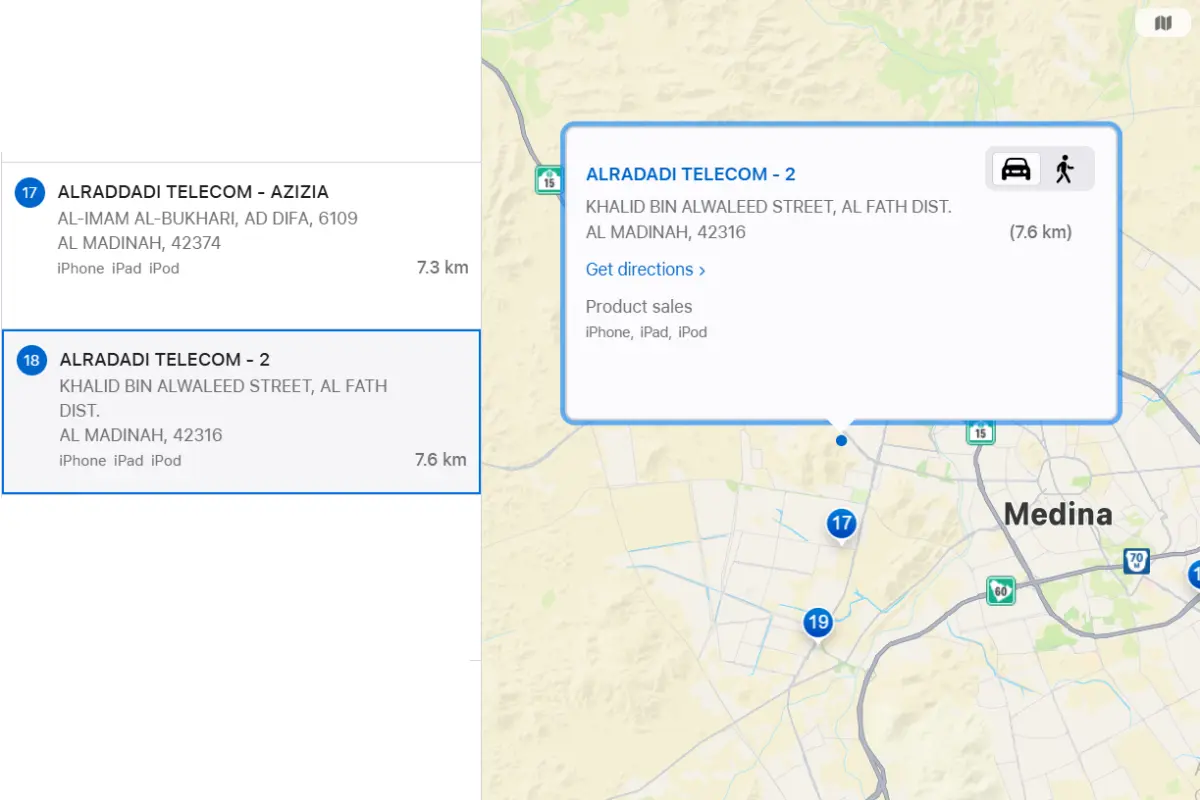This screenshot has width=1200, height=800.
Task: Select walking directions pedestrian icon
Action: click(x=1065, y=169)
